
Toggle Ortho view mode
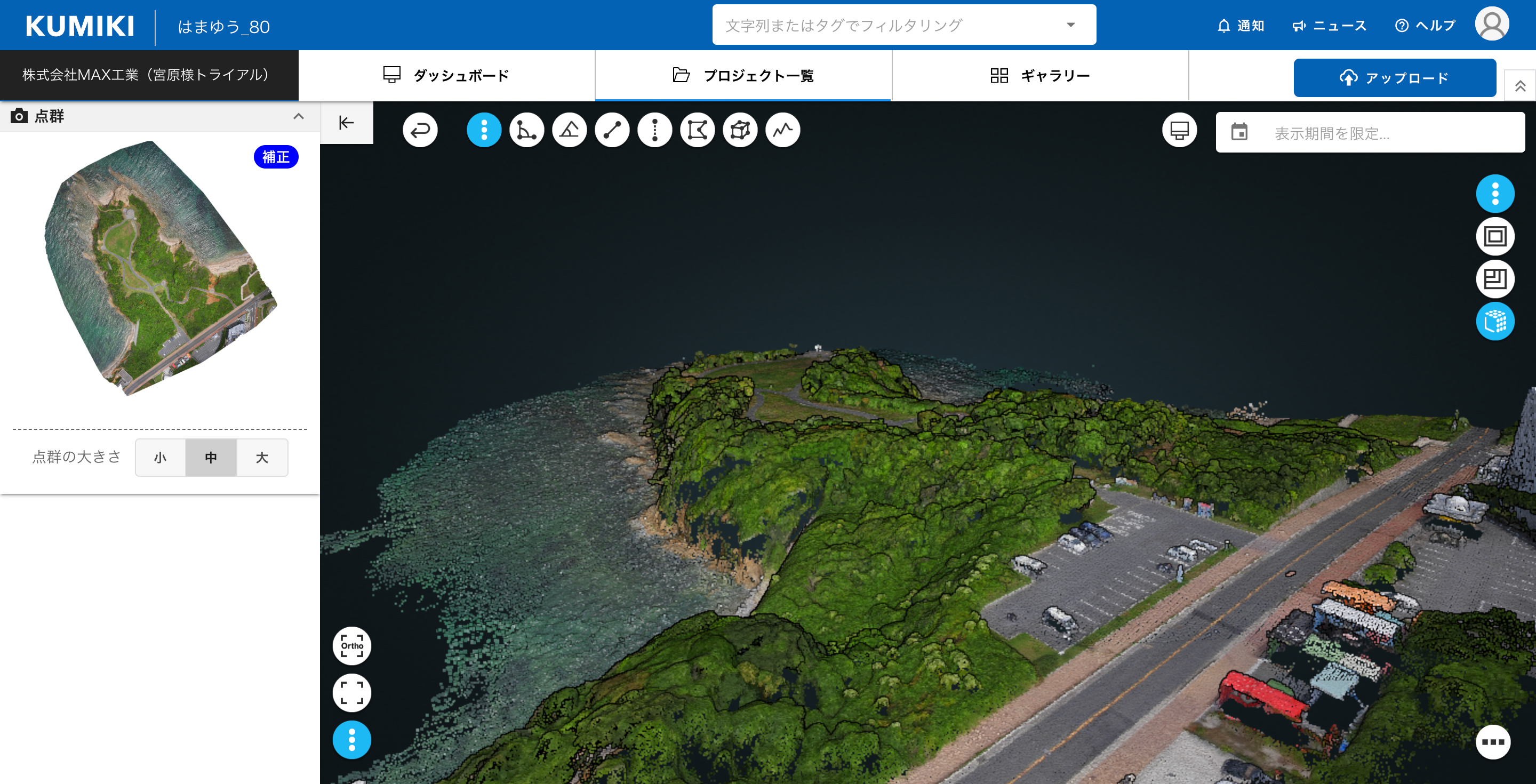352,646
